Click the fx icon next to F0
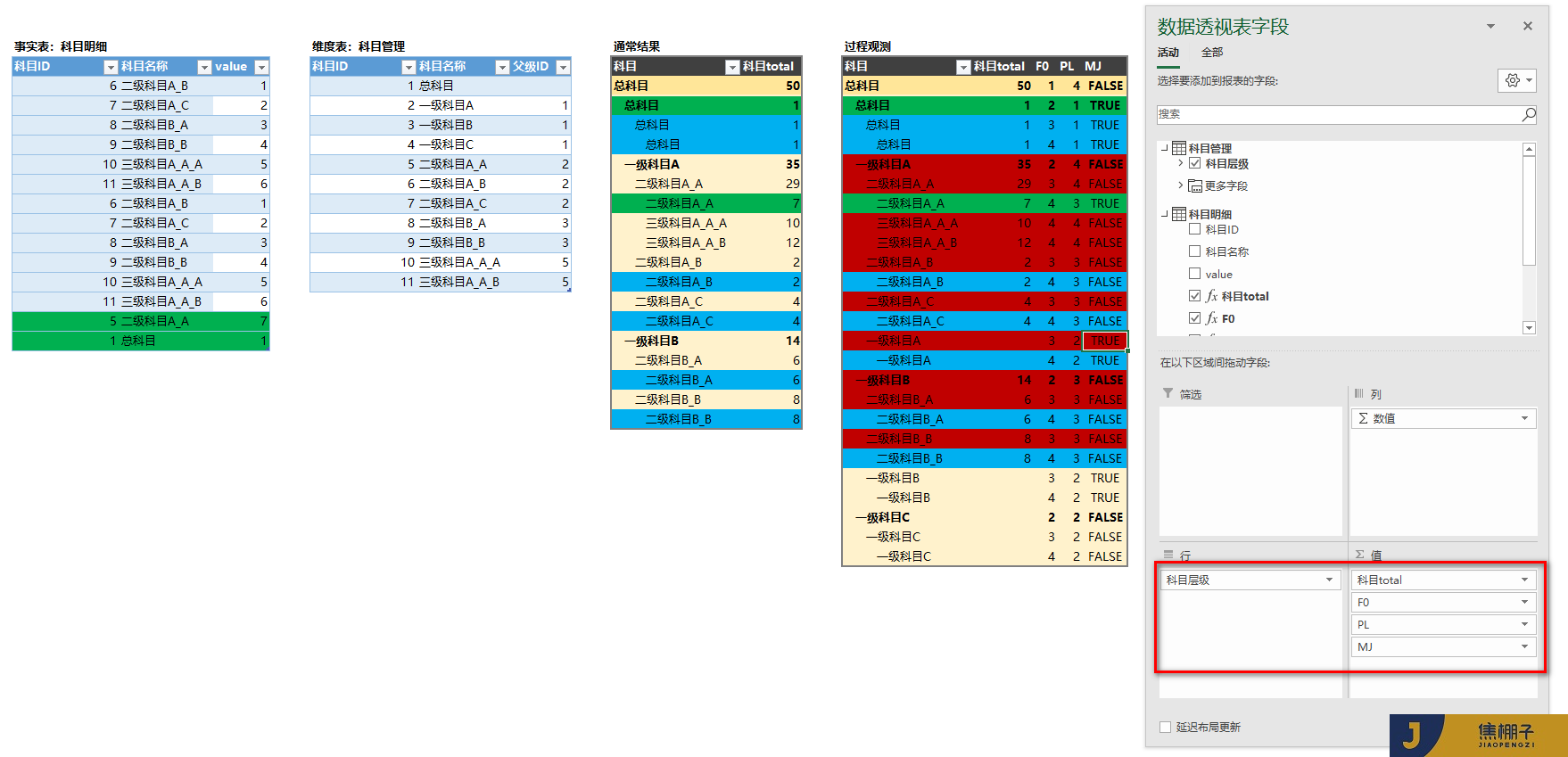The height and width of the screenshot is (757, 1568). click(x=1212, y=318)
